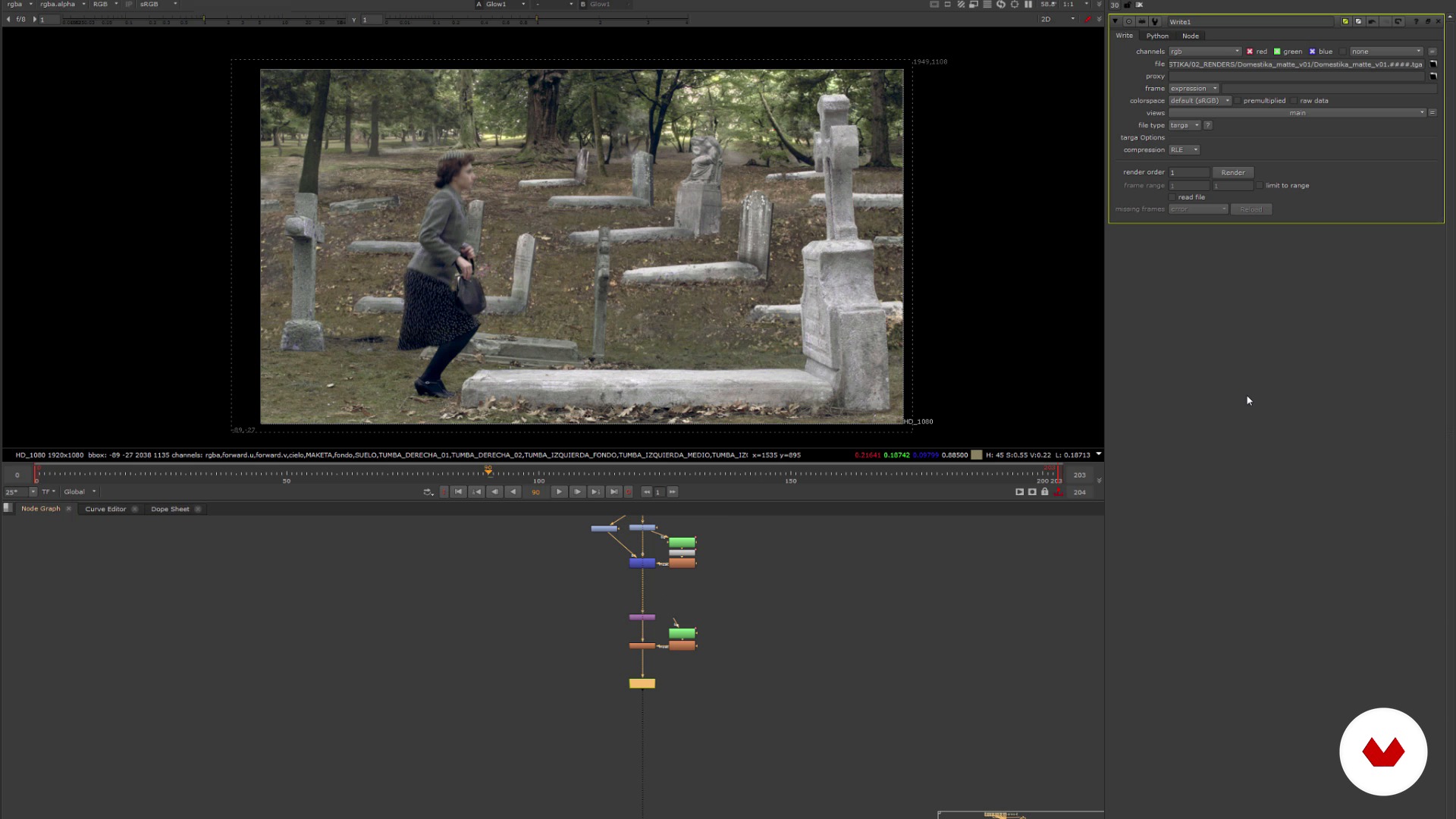This screenshot has width=1456, height=819.
Task: Open the colorspace default (sRGB) dropdown
Action: (1200, 101)
